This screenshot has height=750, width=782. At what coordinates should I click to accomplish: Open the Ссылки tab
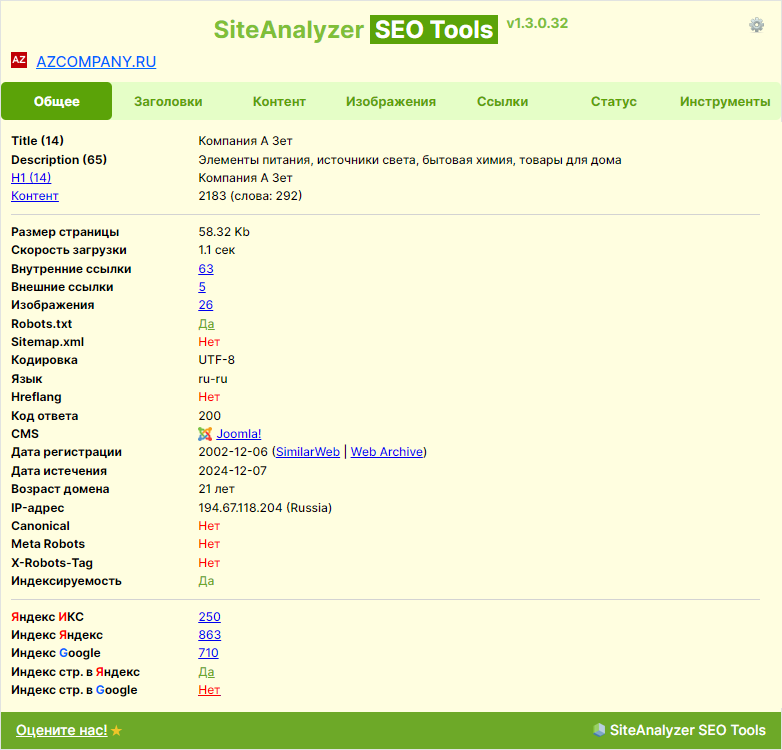pos(502,101)
